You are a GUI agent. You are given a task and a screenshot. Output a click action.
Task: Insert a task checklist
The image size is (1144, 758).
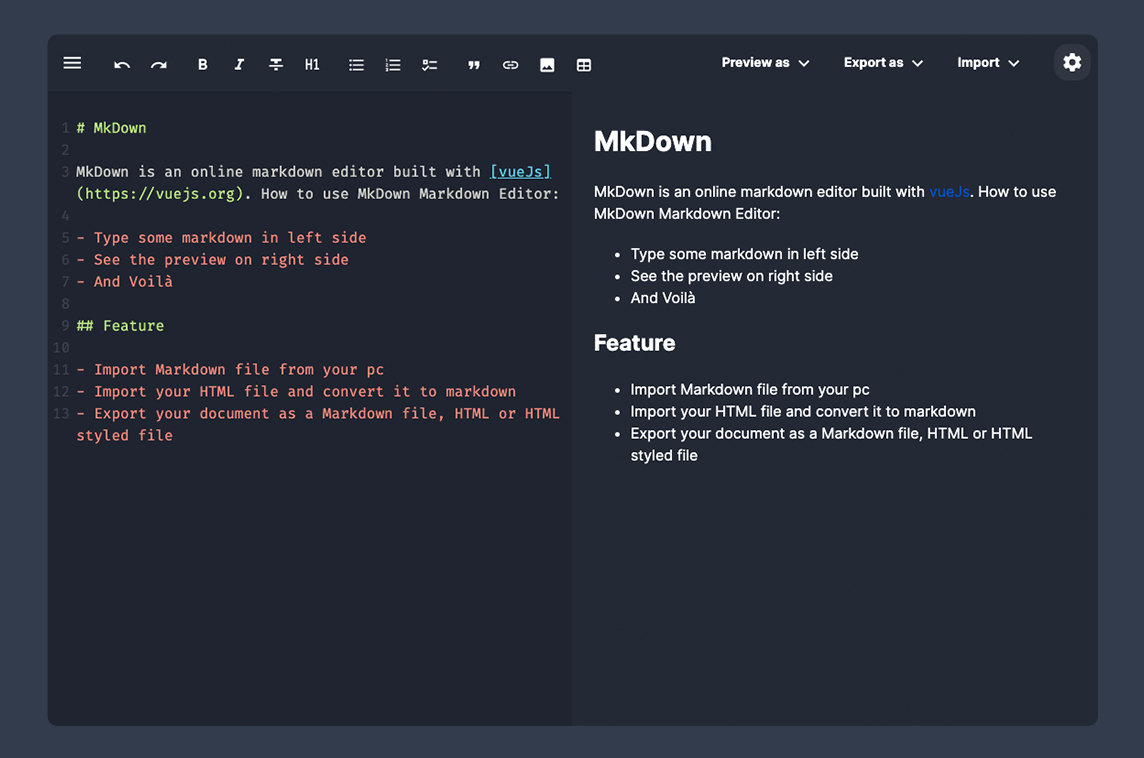429,65
